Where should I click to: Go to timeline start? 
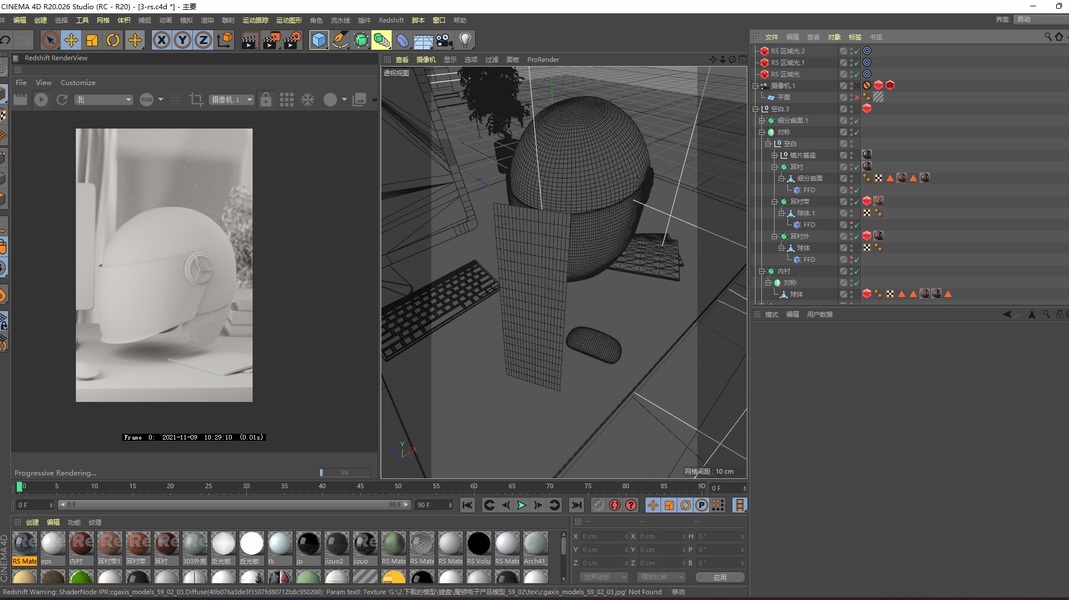467,505
